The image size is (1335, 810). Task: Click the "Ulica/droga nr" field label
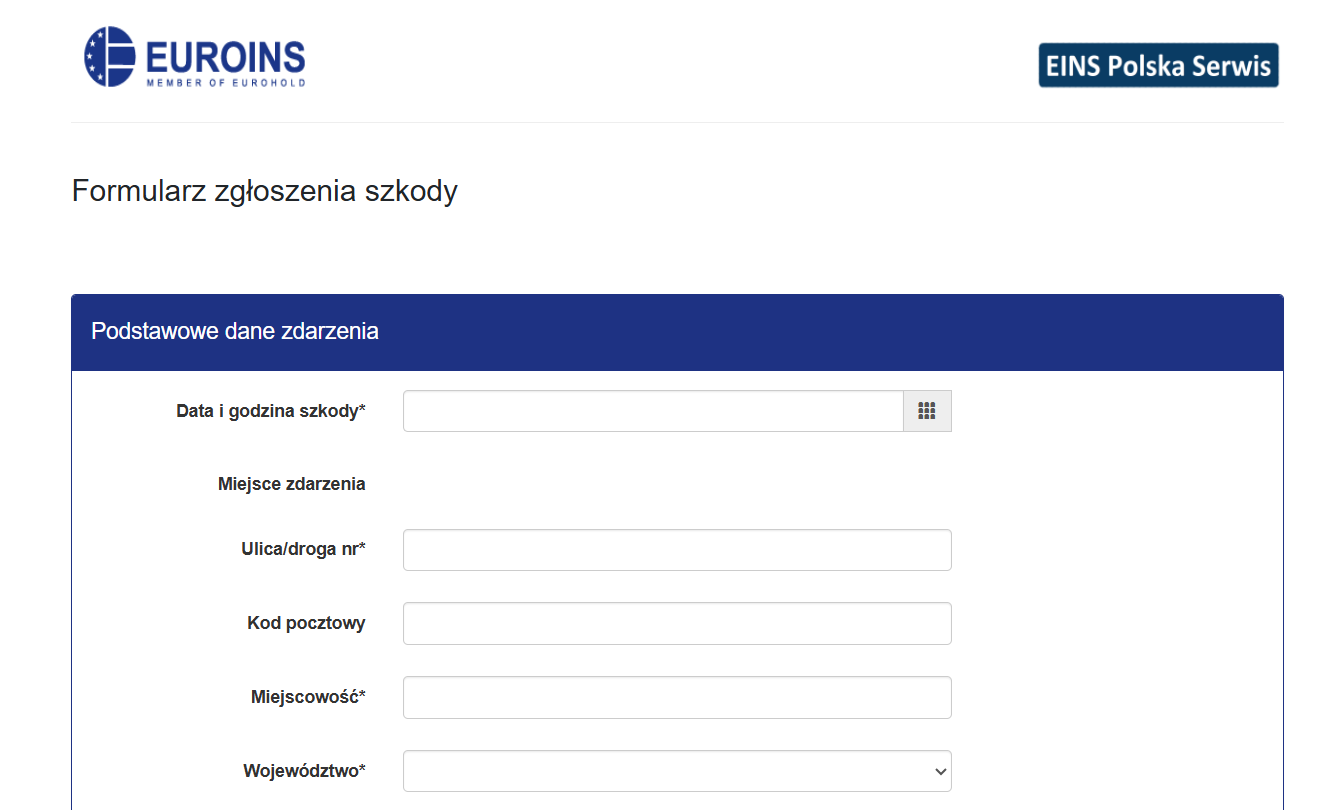303,549
